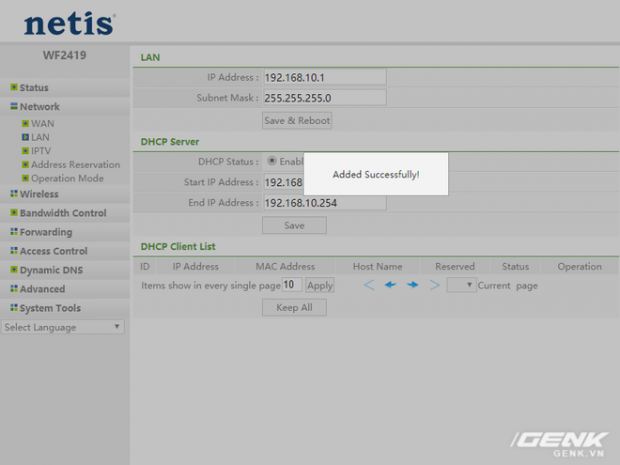
Task: Click the Wireless grid icon in sidebar
Action: tap(13, 194)
